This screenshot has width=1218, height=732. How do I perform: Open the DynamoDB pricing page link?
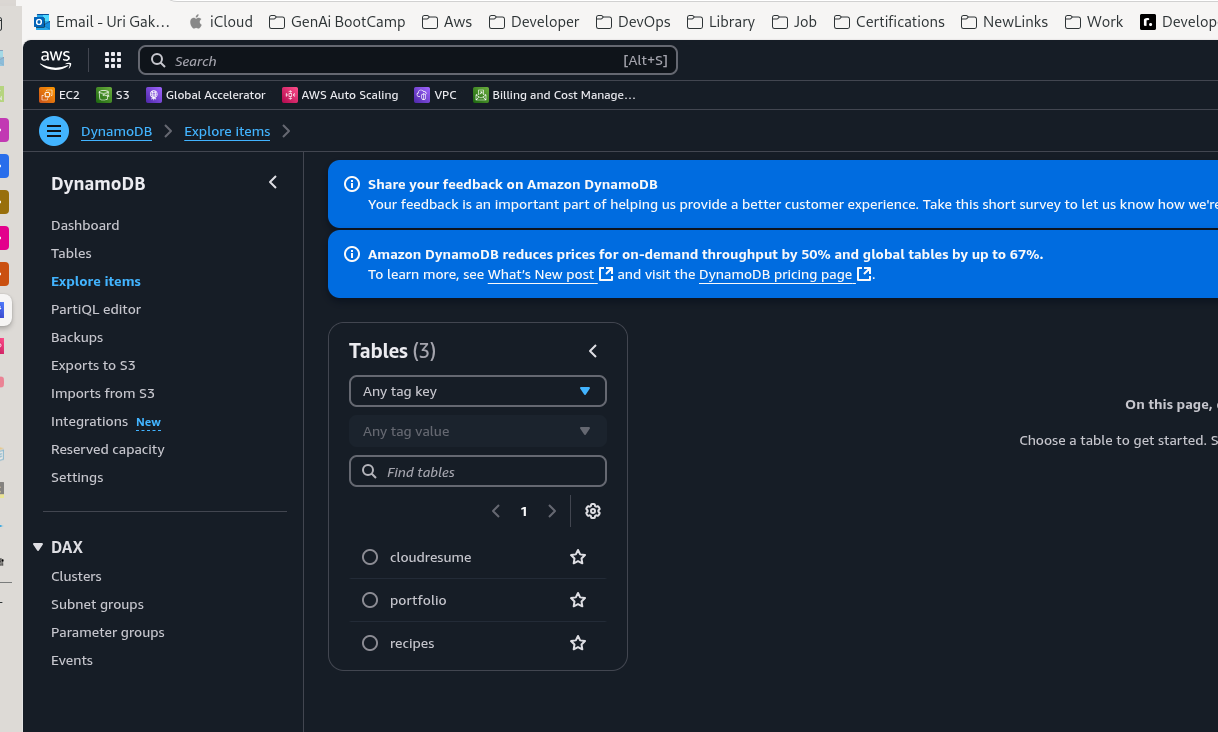click(x=785, y=274)
